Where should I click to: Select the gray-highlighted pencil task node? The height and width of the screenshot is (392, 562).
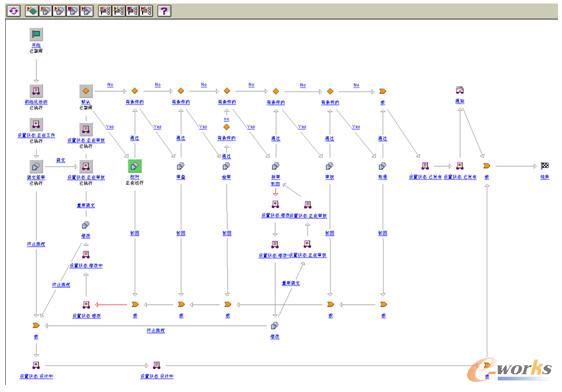click(x=36, y=167)
